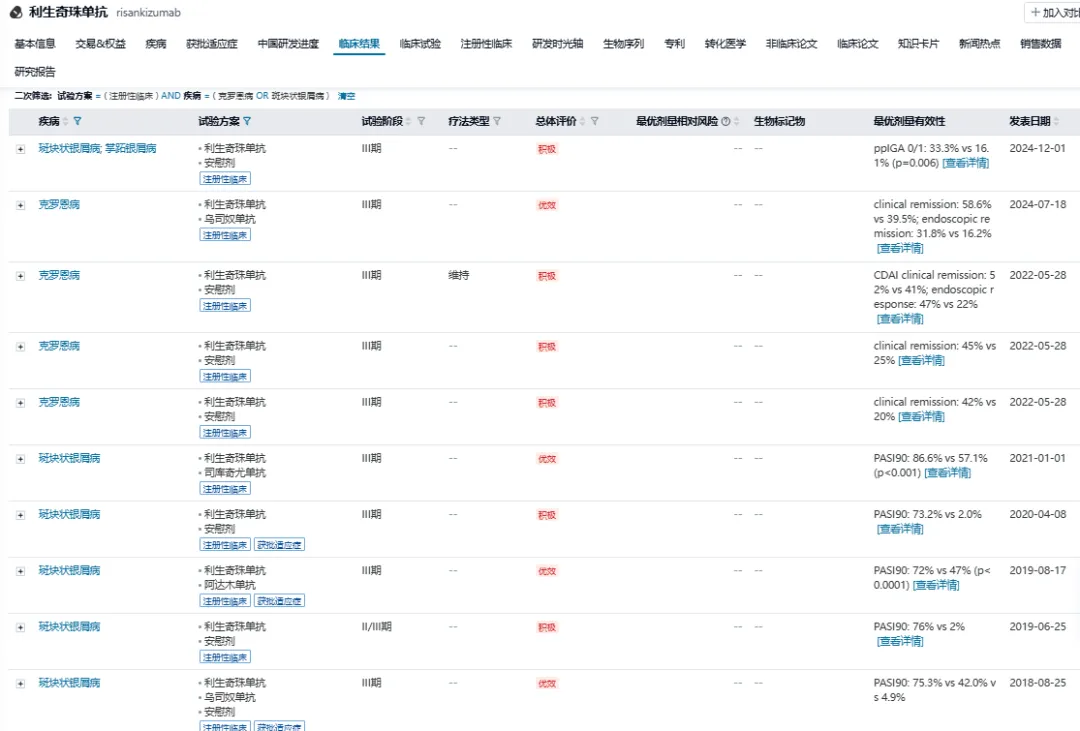The image size is (1080, 731).
Task: Switch to the 临床试验 tab
Action: coord(420,44)
